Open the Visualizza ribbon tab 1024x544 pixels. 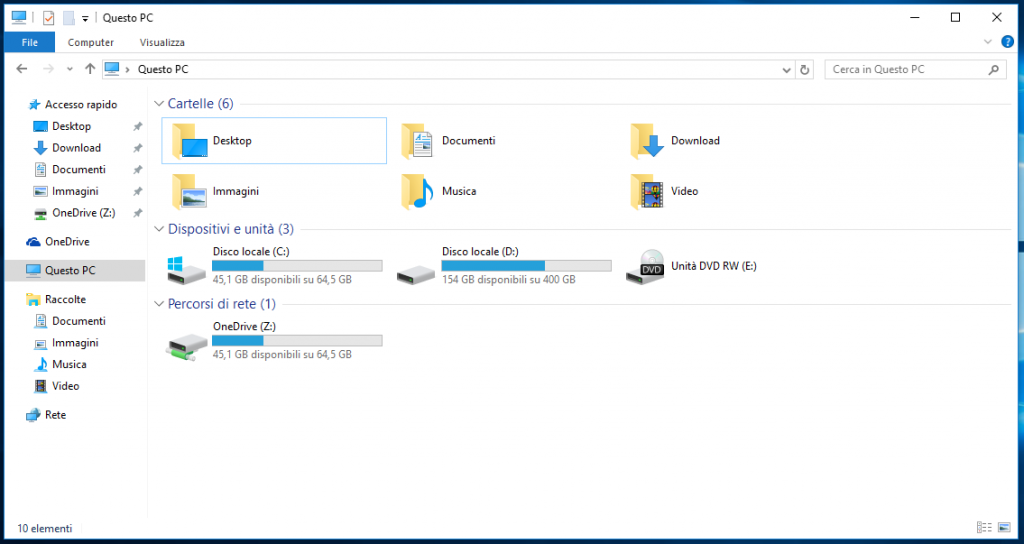coord(162,42)
